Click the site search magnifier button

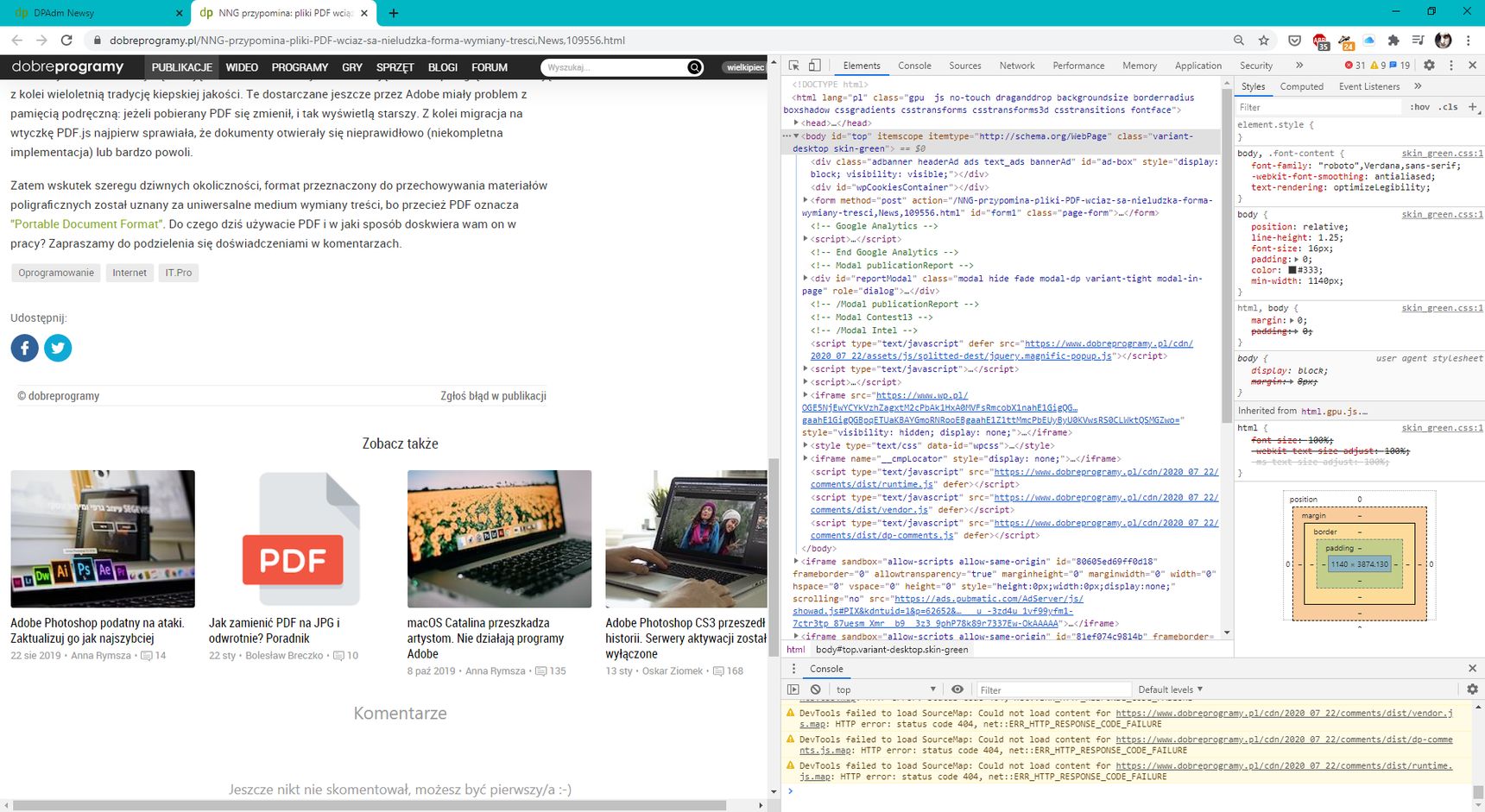pyautogui.click(x=695, y=67)
